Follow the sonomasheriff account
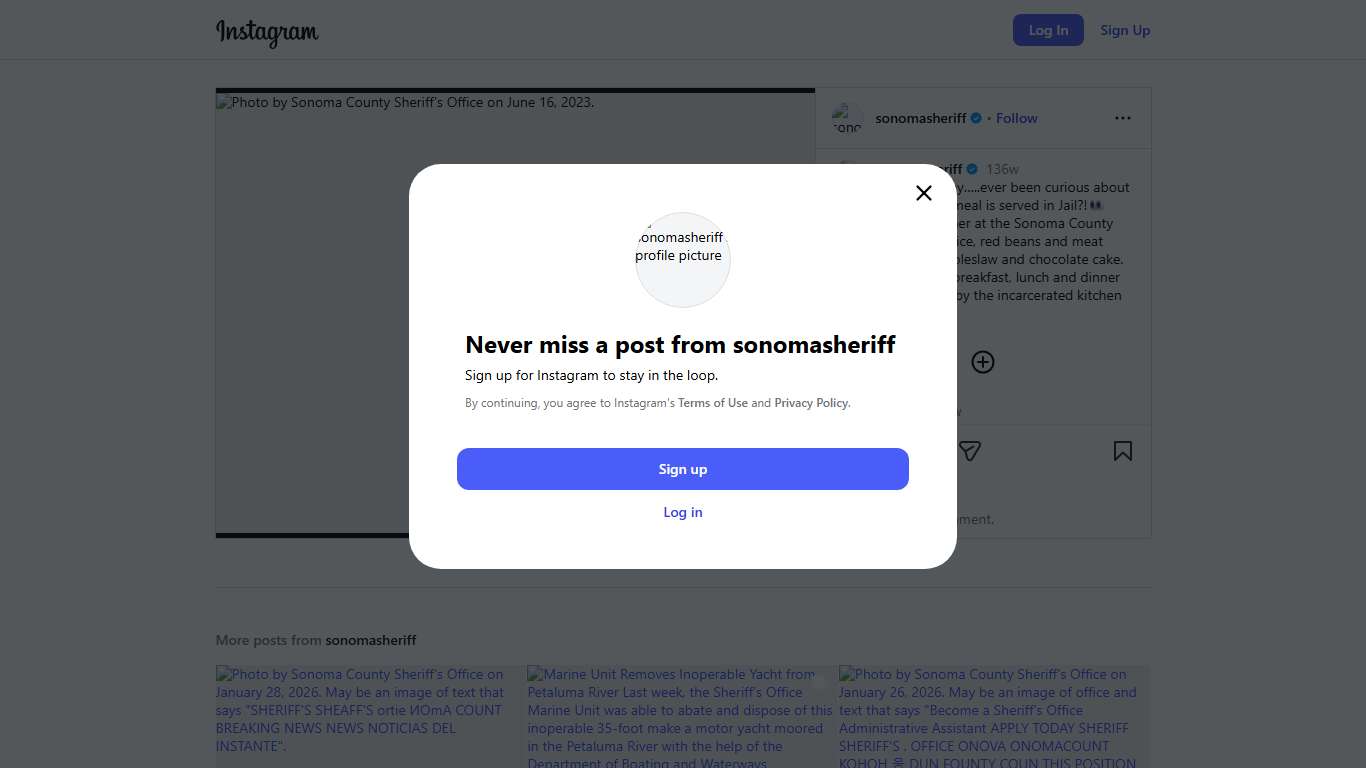 1017,118
